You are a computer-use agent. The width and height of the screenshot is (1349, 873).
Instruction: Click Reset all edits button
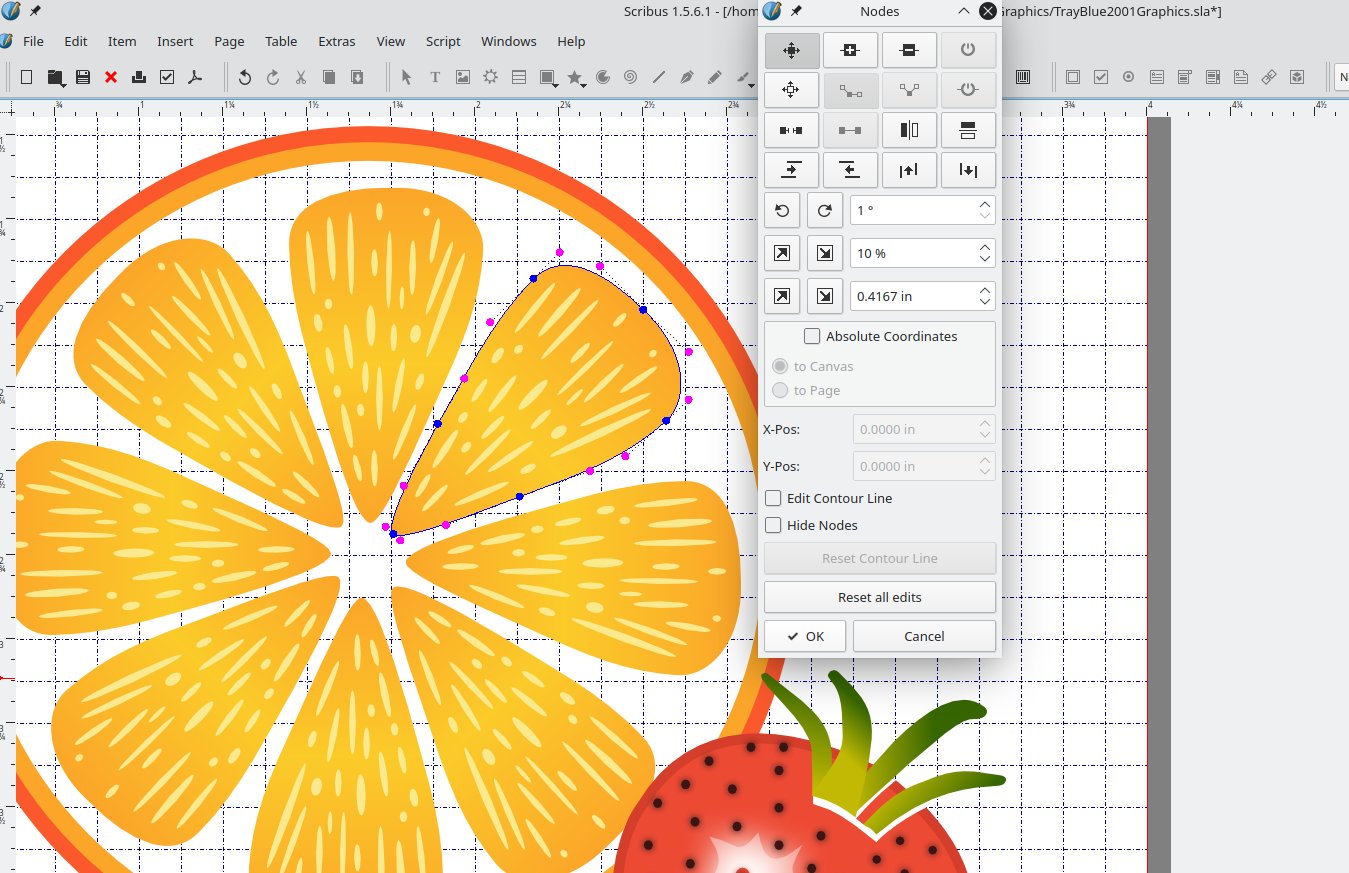[880, 597]
